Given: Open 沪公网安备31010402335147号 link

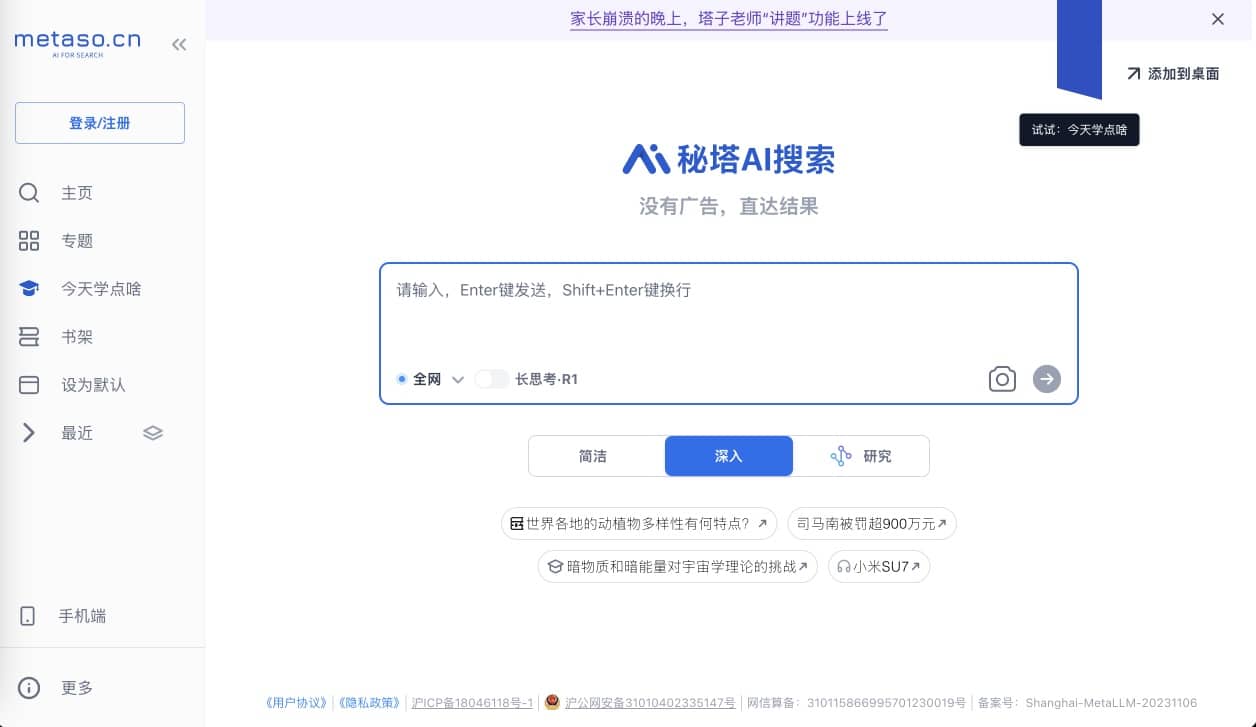Looking at the screenshot, I should coord(650,703).
